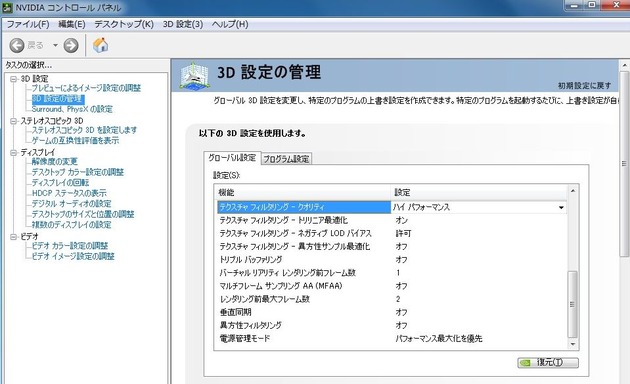Click パフォーマンス最大化を優先 value
Screen dimensions: 630x384
coord(438,339)
